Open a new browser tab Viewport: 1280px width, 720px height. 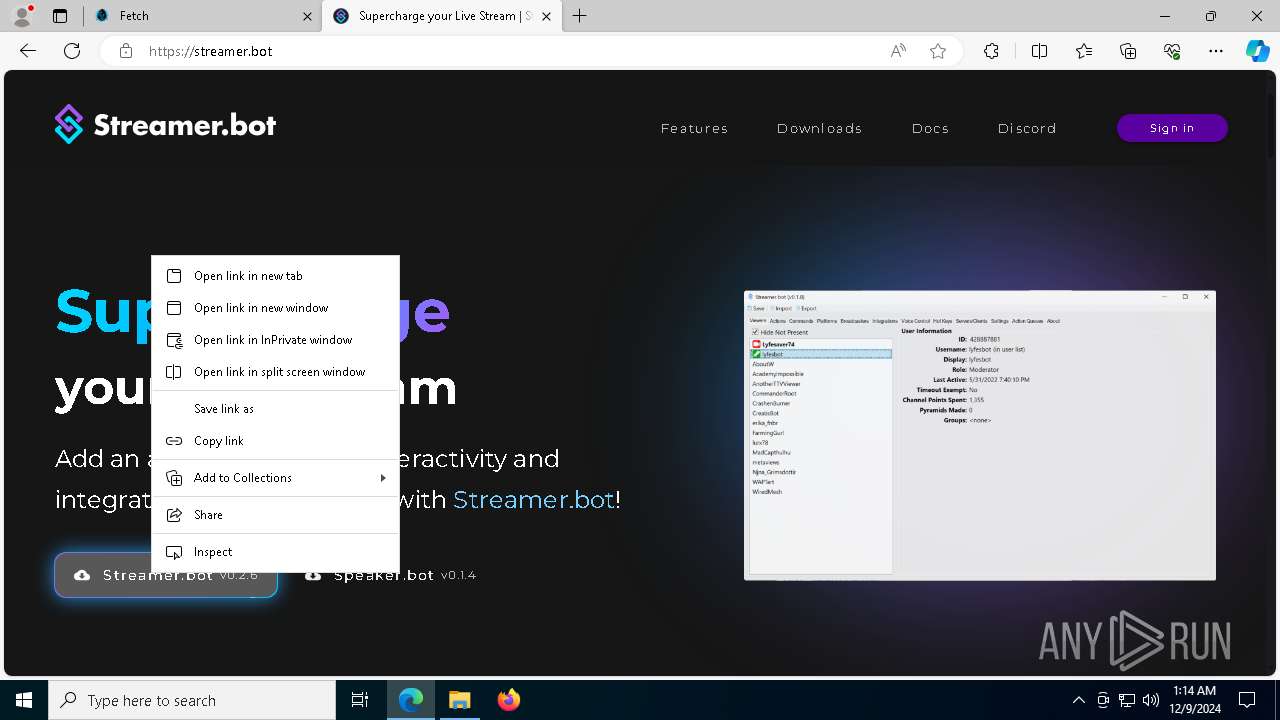click(580, 16)
